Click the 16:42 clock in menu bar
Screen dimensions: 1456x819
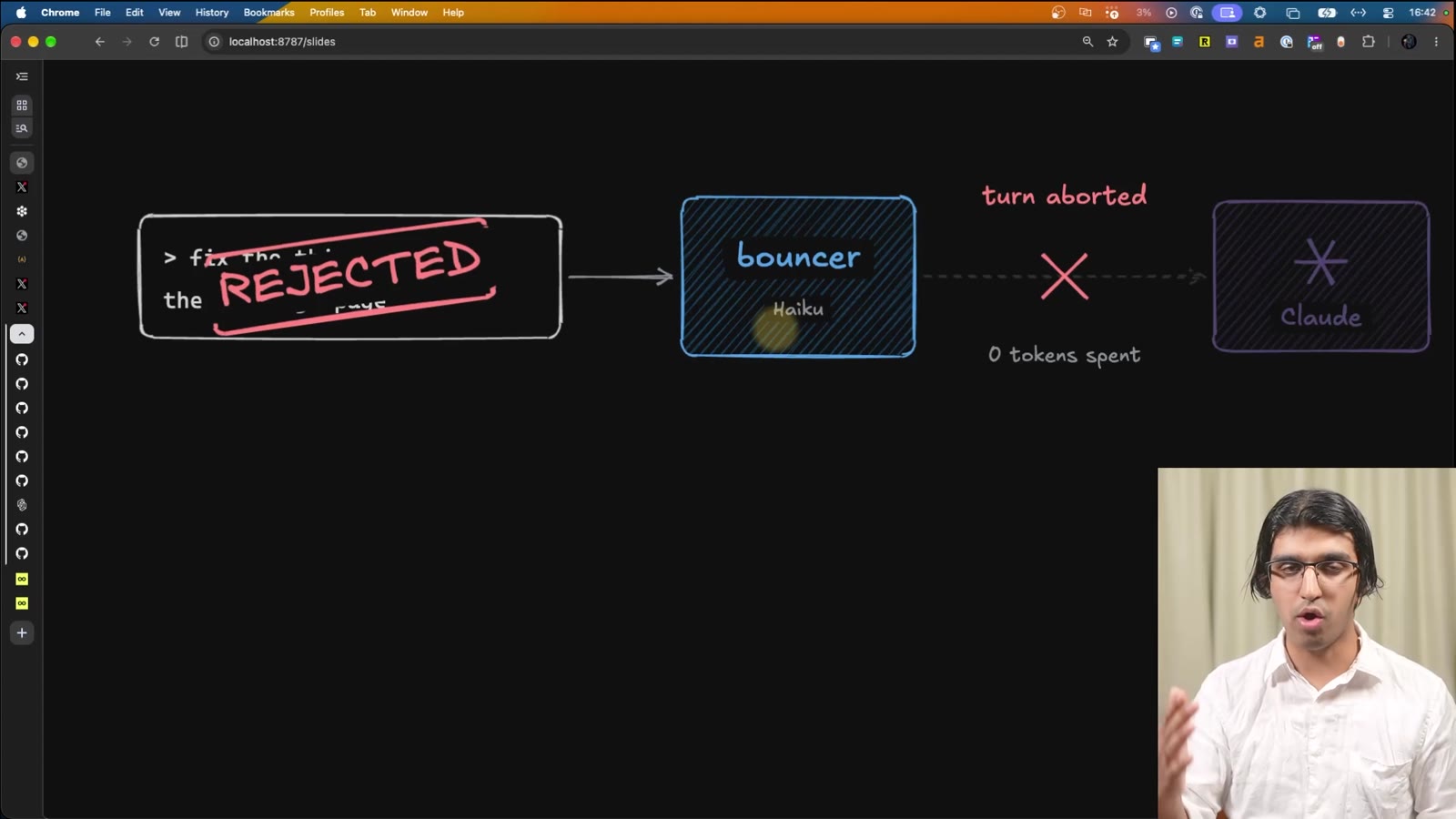(1422, 13)
